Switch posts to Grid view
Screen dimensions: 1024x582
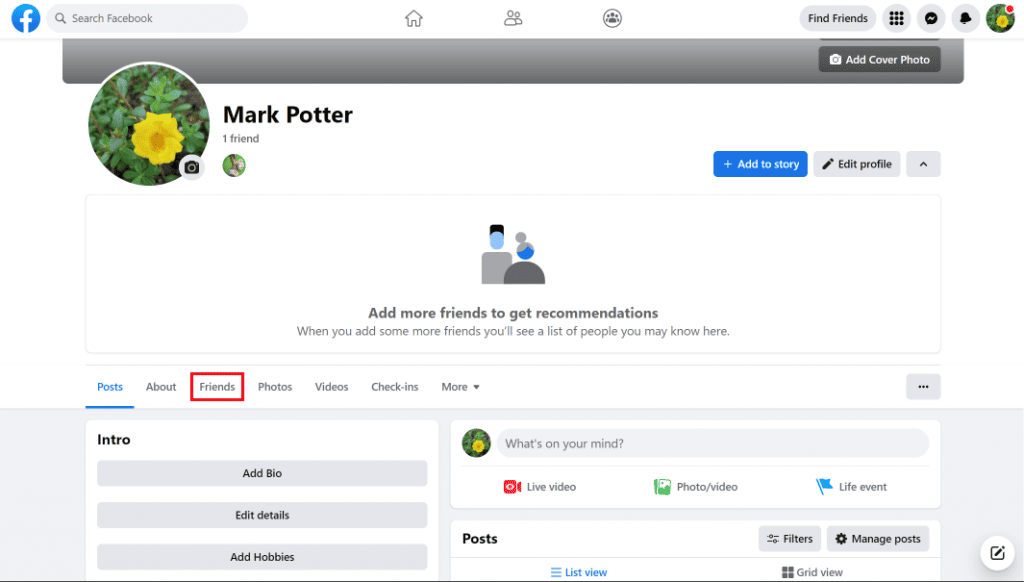(812, 571)
